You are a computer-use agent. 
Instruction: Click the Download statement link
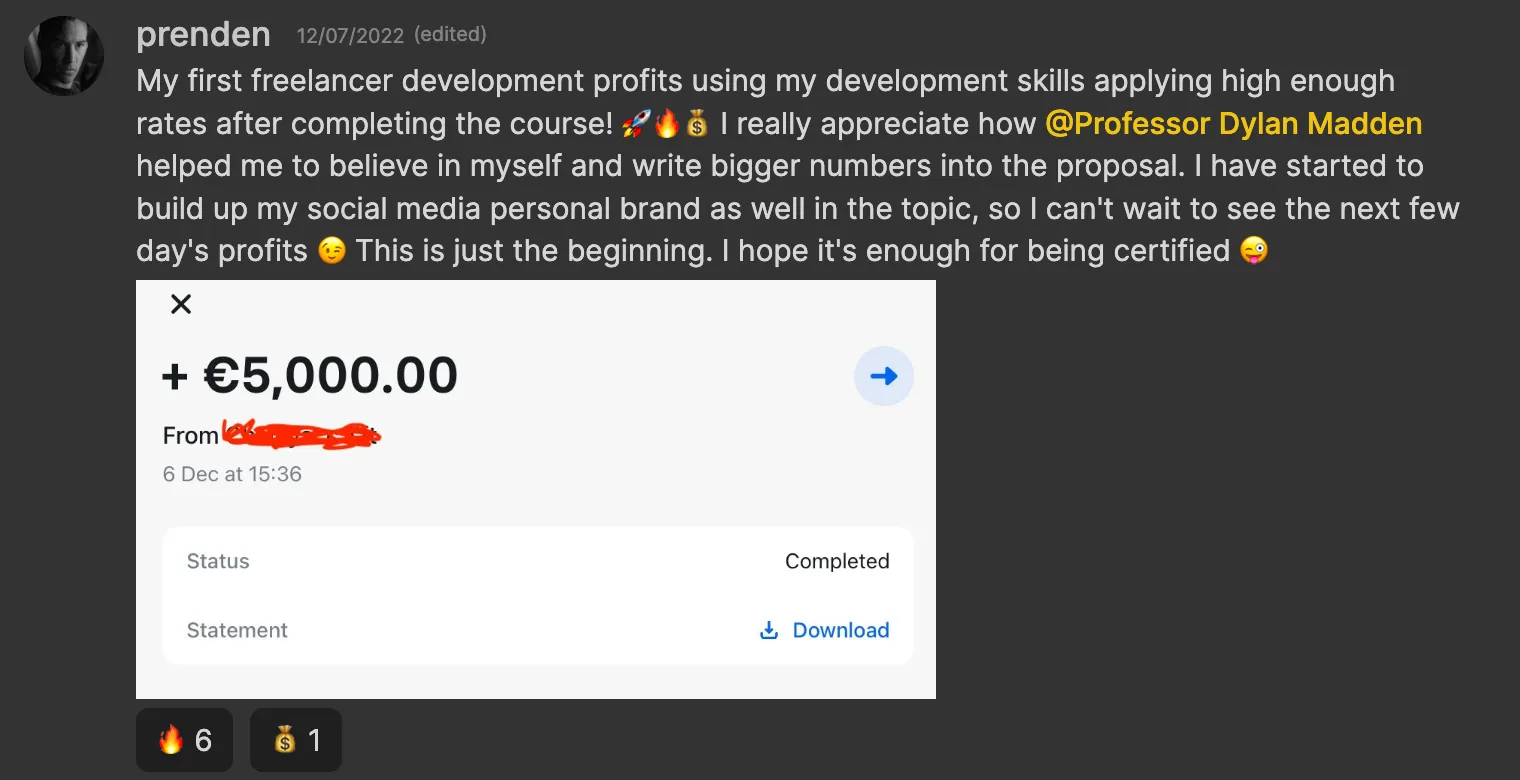(840, 630)
